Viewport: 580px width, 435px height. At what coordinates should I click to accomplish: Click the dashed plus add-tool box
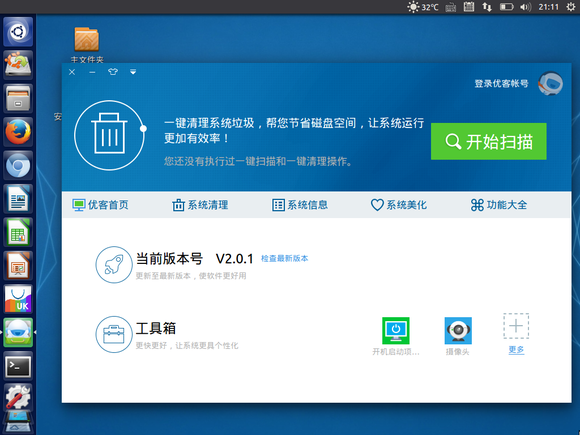(516, 326)
